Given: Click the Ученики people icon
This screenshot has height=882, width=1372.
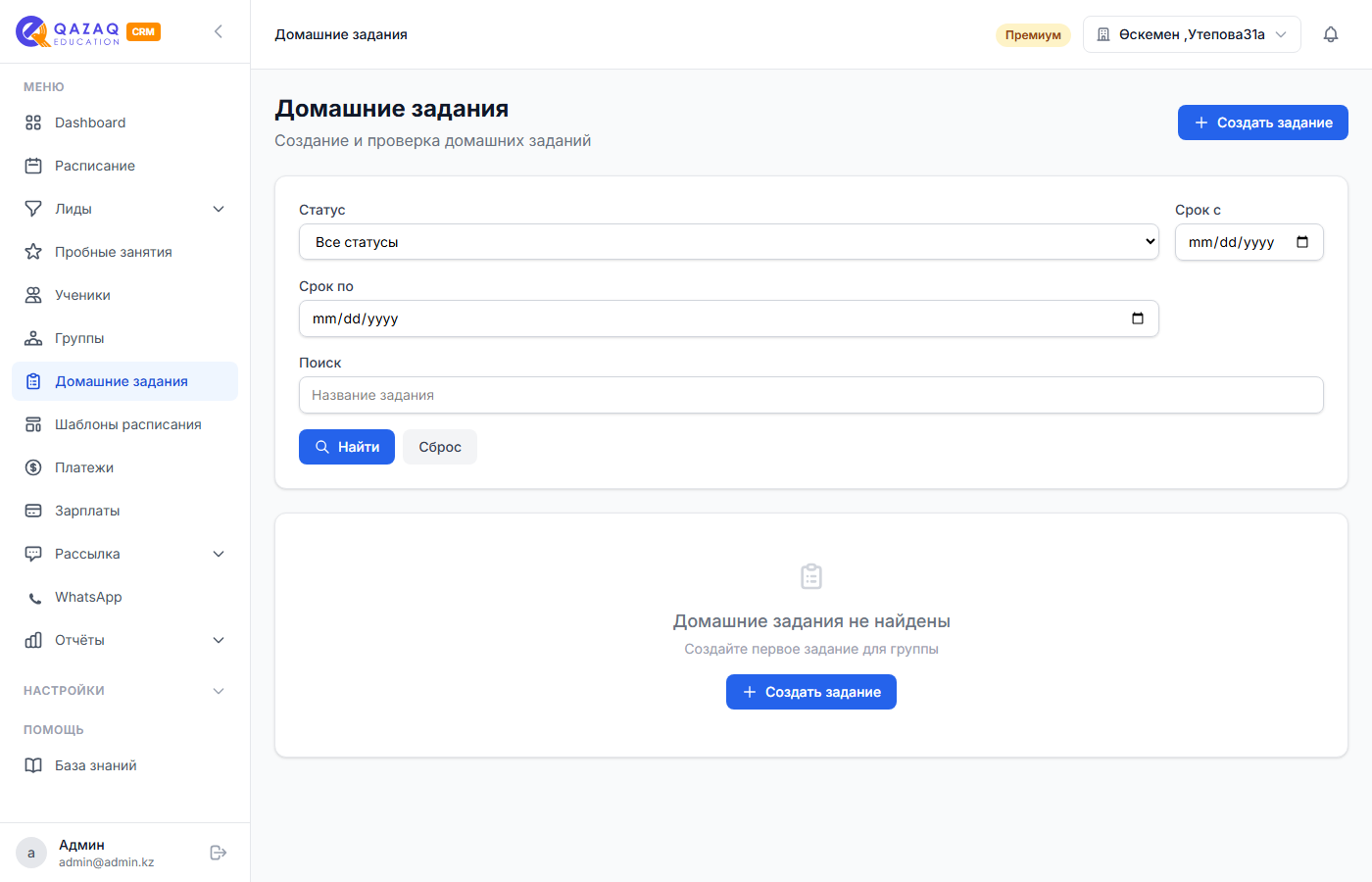Looking at the screenshot, I should (x=33, y=295).
